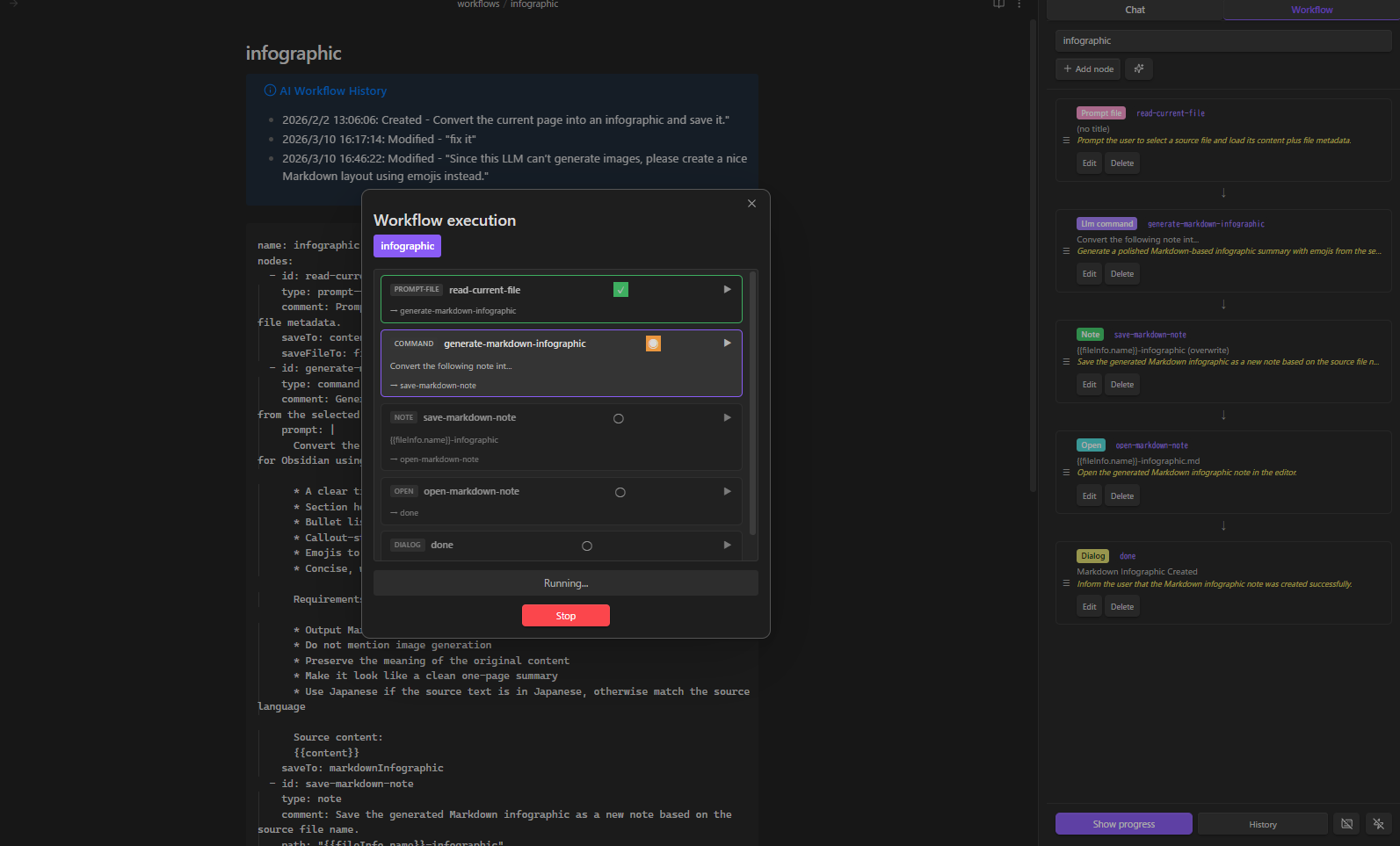Expand the save-markdown-note step arrow
Viewport: 1400px width, 846px height.
click(727, 417)
